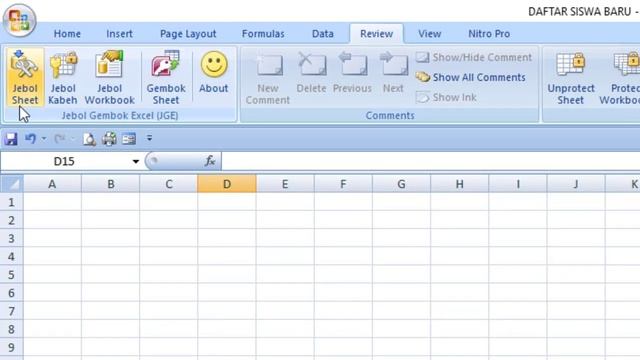Viewport: 640px width, 360px height.
Task: Select column C header
Action: coord(169,184)
